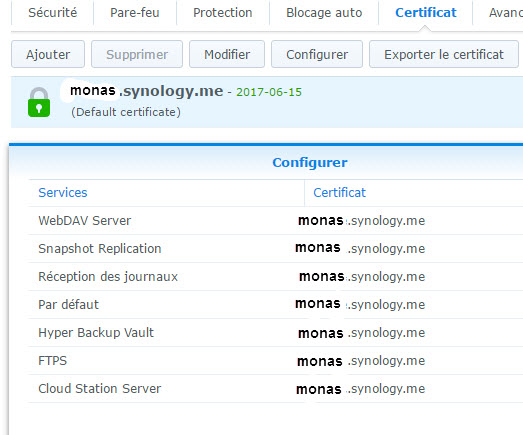Click the Supprimer button
This screenshot has height=435, width=523.
pos(137,54)
